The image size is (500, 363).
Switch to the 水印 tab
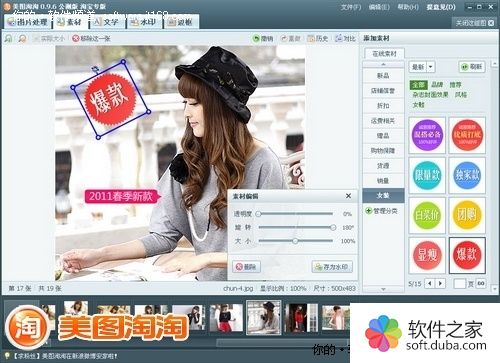pos(144,22)
